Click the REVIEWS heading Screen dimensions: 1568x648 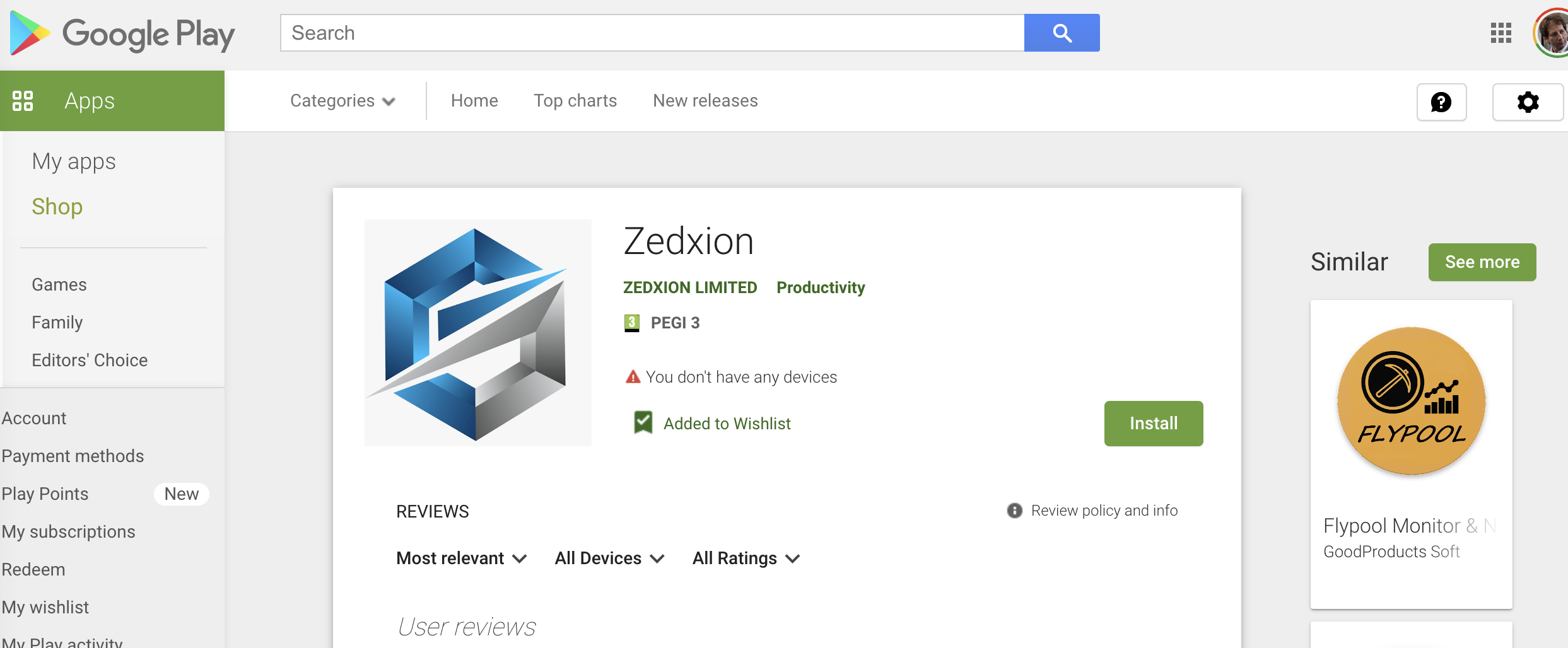[433, 511]
